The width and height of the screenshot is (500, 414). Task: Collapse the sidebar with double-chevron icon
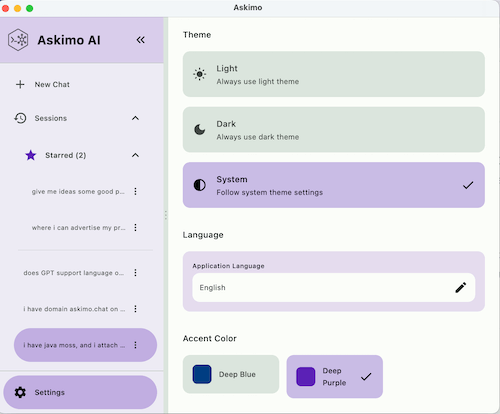(141, 40)
